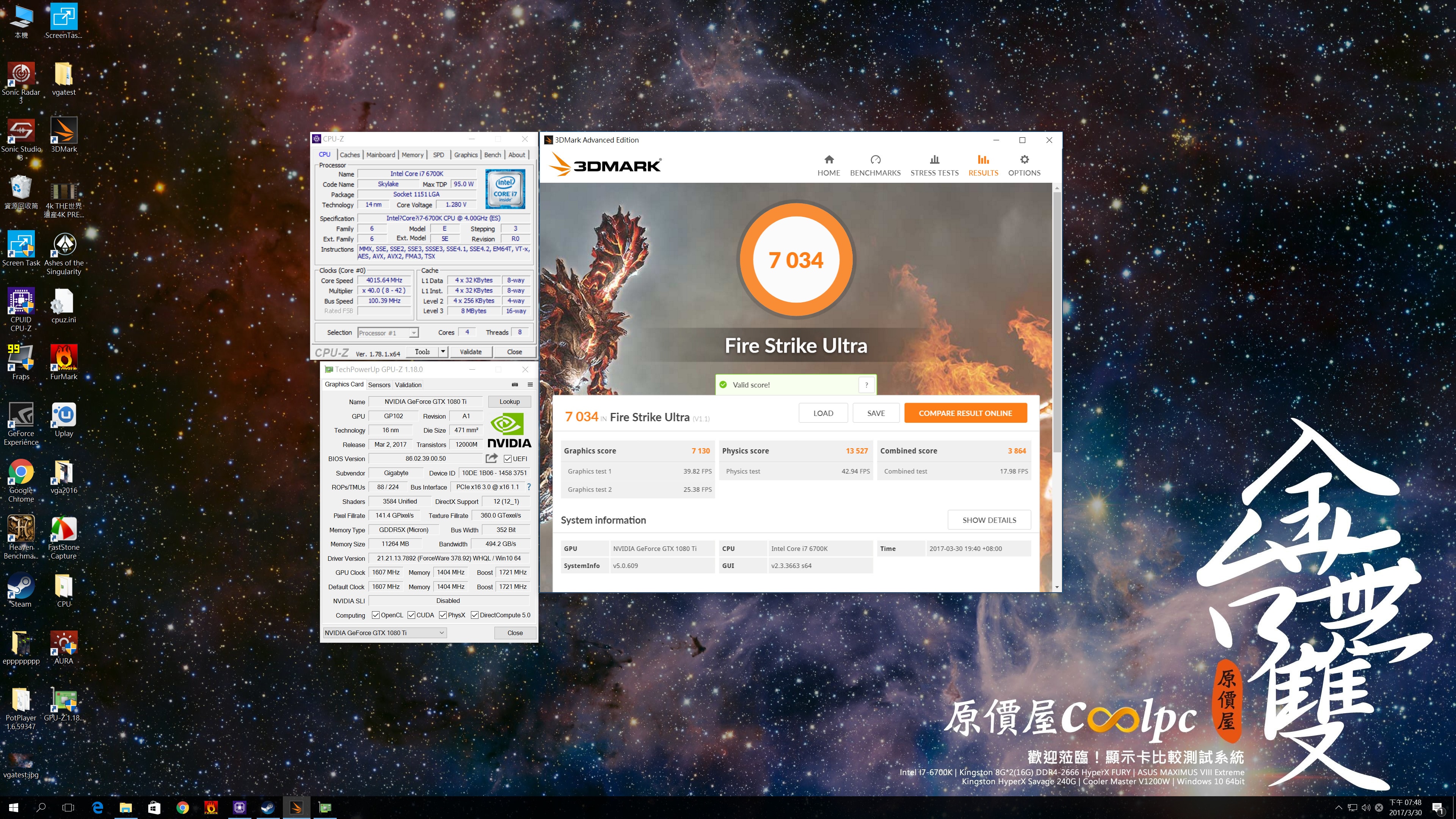Toggle PhysX checkbox in GPU-Z

(x=442, y=615)
